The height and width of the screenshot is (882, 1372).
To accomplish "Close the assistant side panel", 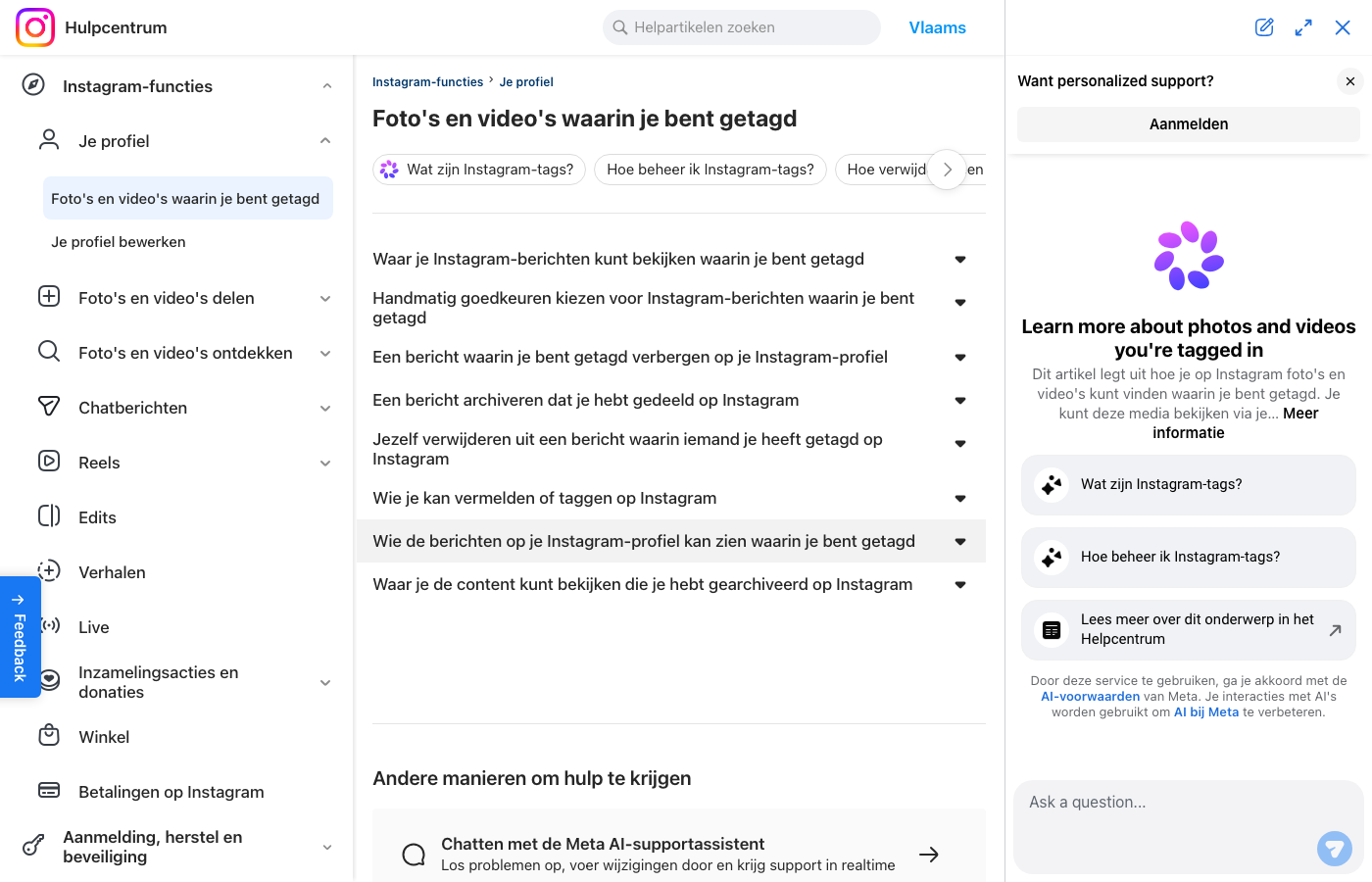I will (1343, 27).
